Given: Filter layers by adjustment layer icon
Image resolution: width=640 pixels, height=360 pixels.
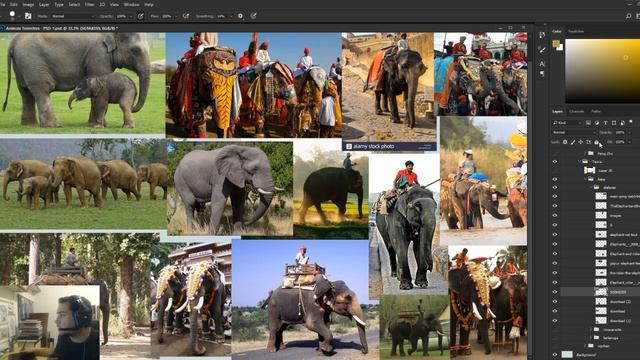Looking at the screenshot, I should (x=597, y=122).
